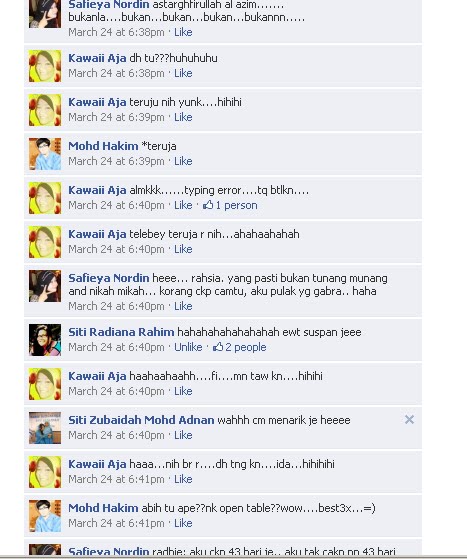The image size is (467, 559).
Task: Like Mohd Hakim's "*teruja" comment
Action: click(183, 161)
